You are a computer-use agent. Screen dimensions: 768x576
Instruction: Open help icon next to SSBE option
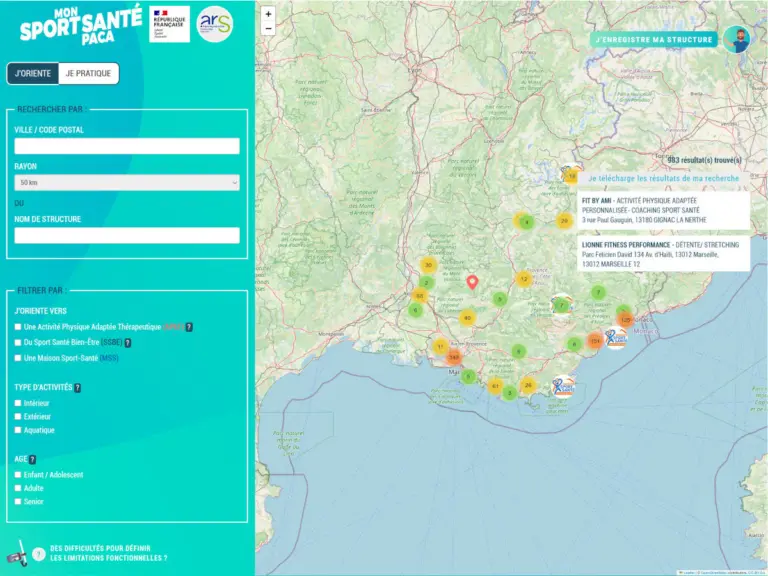[x=128, y=343]
